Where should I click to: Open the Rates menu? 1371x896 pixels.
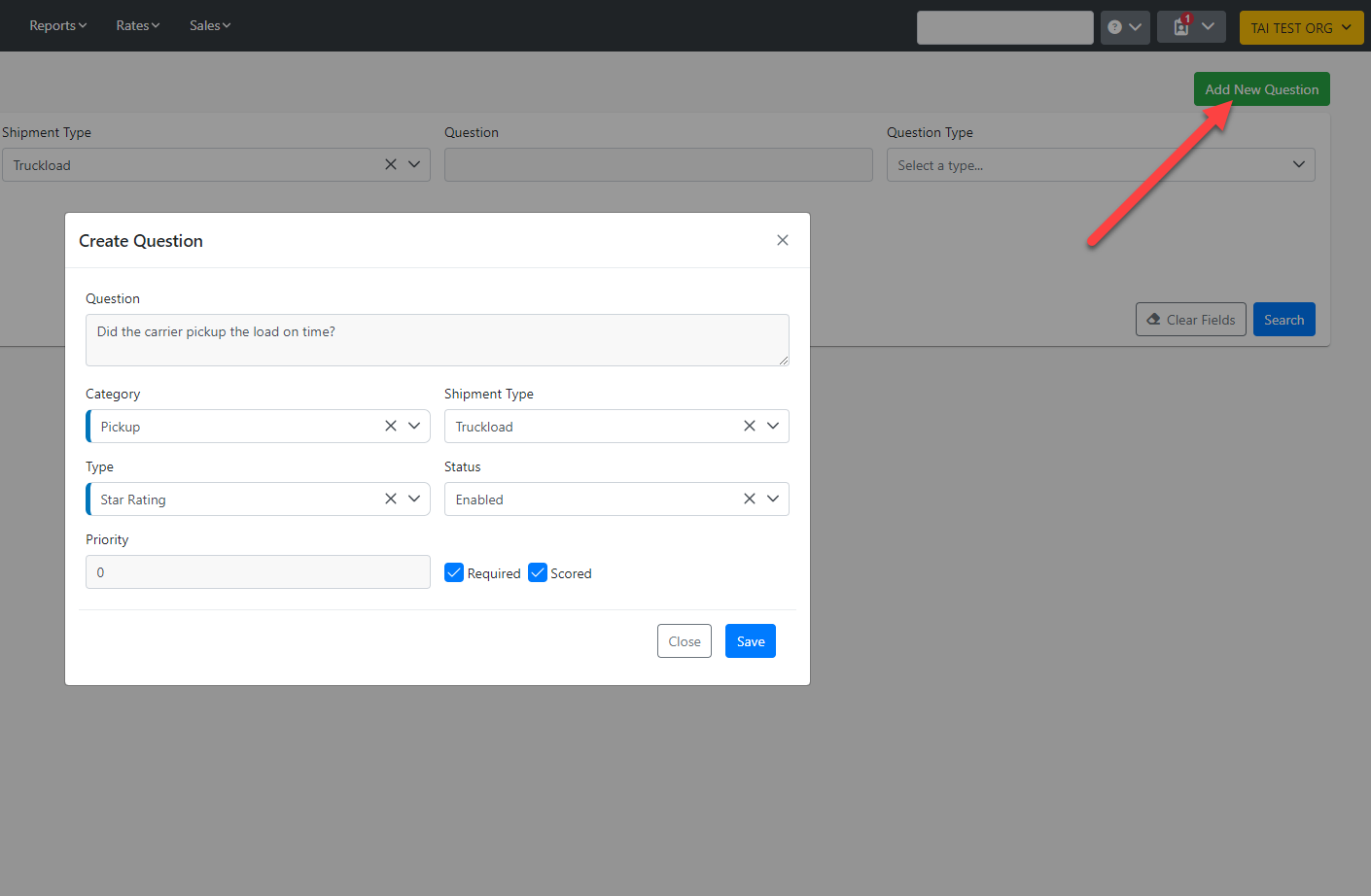pyautogui.click(x=137, y=25)
